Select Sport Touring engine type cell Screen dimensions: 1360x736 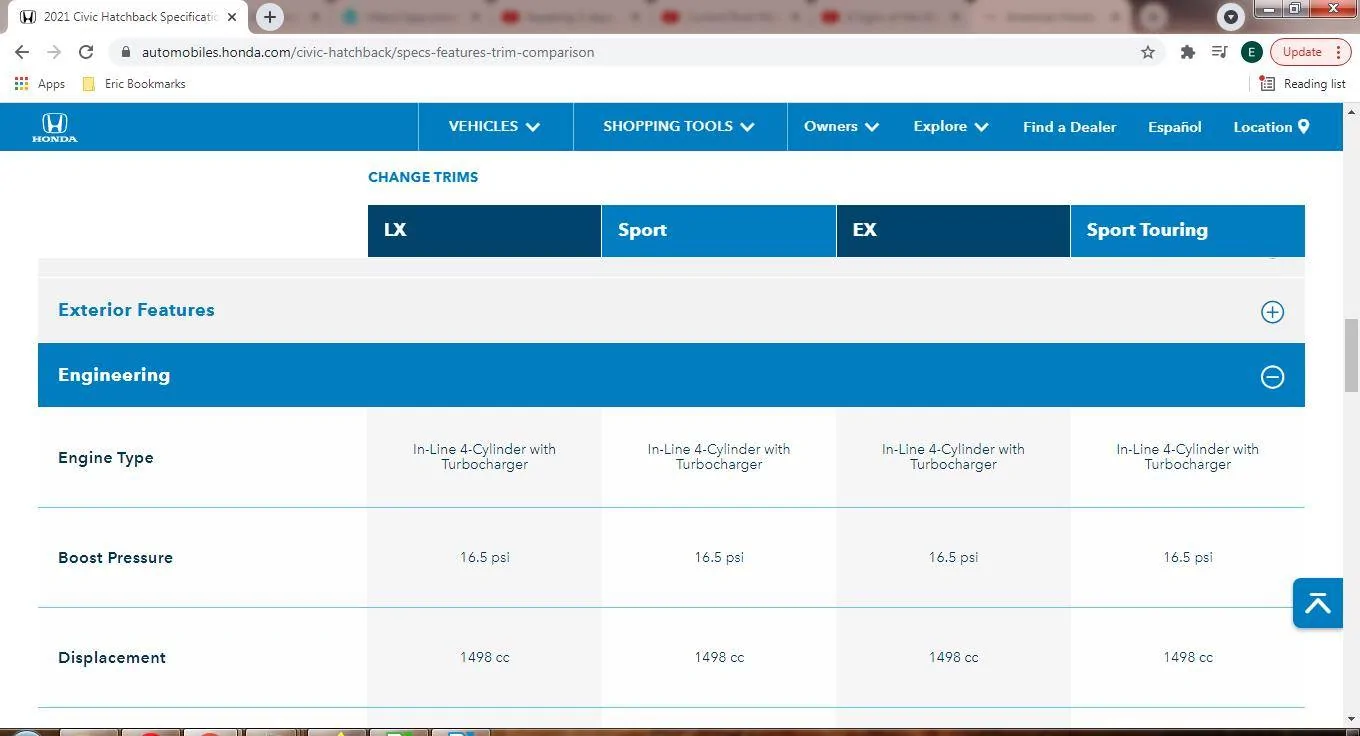pyautogui.click(x=1188, y=457)
